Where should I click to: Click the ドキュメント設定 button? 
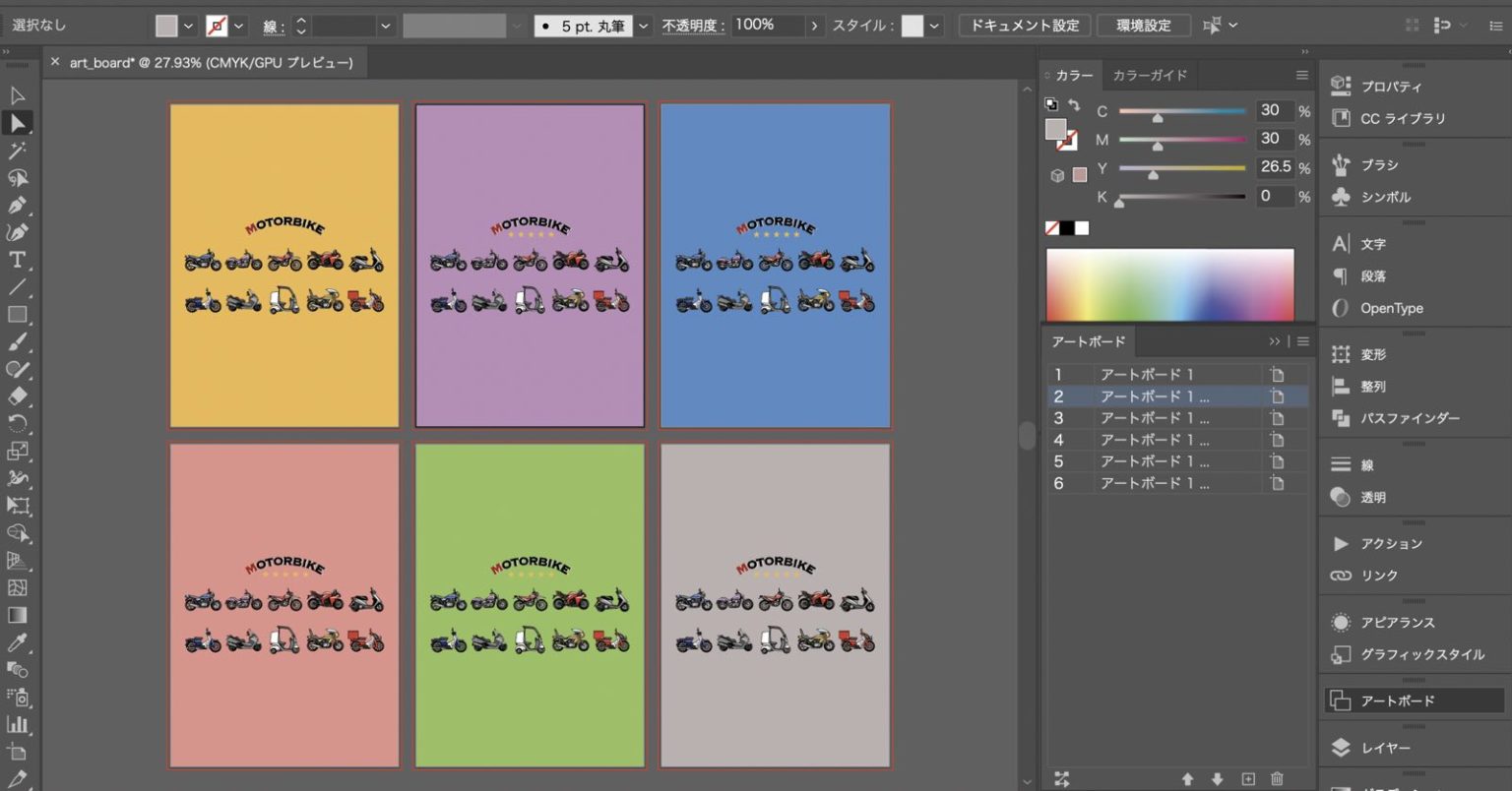(x=1025, y=26)
